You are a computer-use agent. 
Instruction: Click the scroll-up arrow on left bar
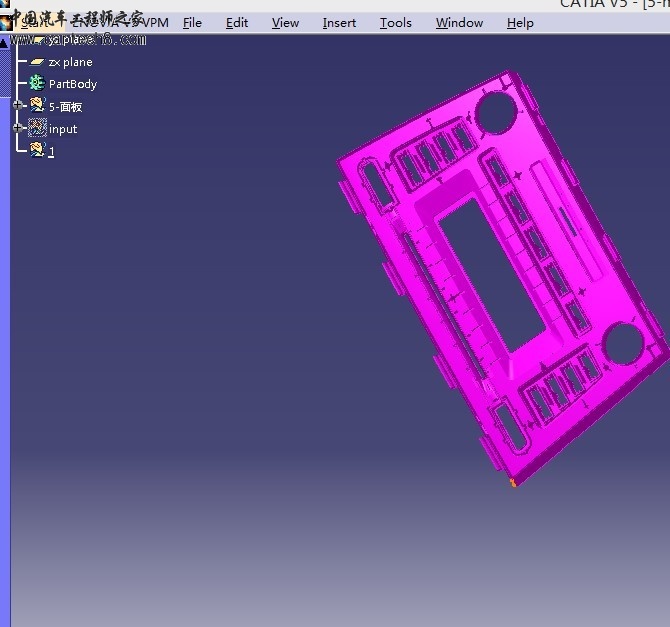[4, 43]
